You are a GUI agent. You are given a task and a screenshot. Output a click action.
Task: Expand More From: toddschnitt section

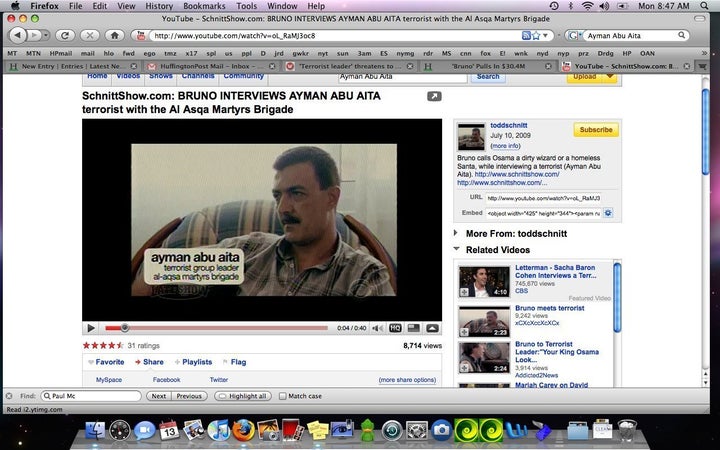[456, 233]
